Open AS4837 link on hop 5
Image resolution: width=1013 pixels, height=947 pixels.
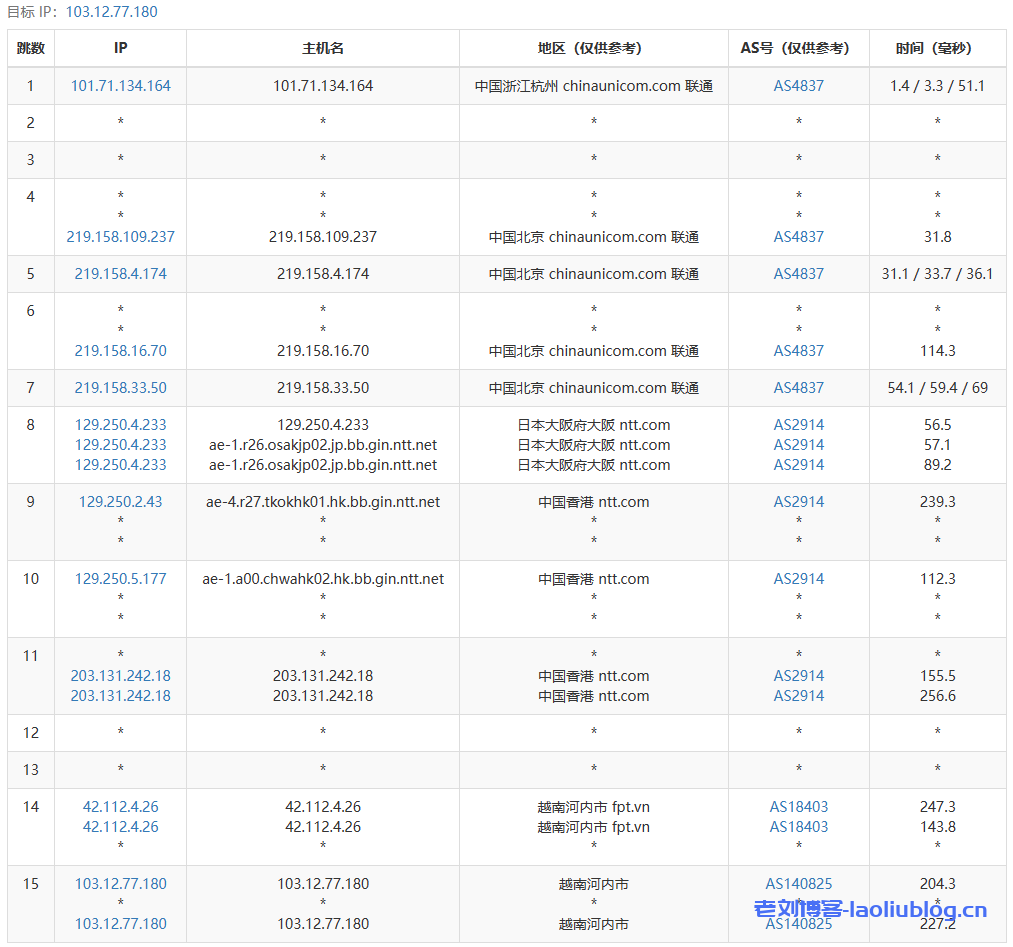click(797, 273)
